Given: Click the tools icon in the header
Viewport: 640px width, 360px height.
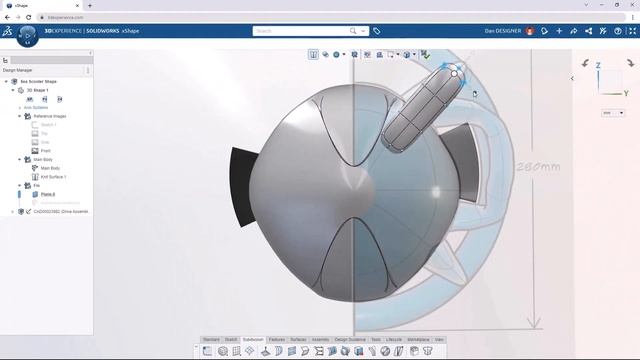Looking at the screenshot, I should tap(603, 31).
